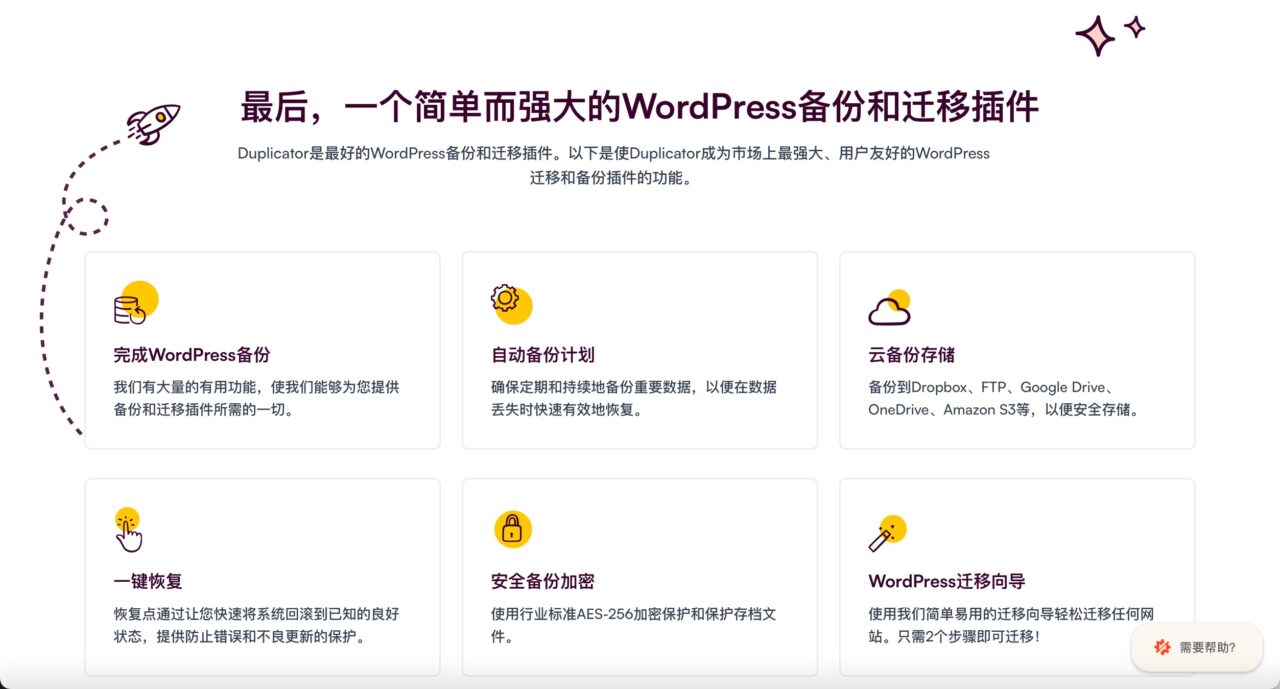Viewport: 1280px width, 689px height.
Task: Click the database backup icon
Action: point(135,303)
